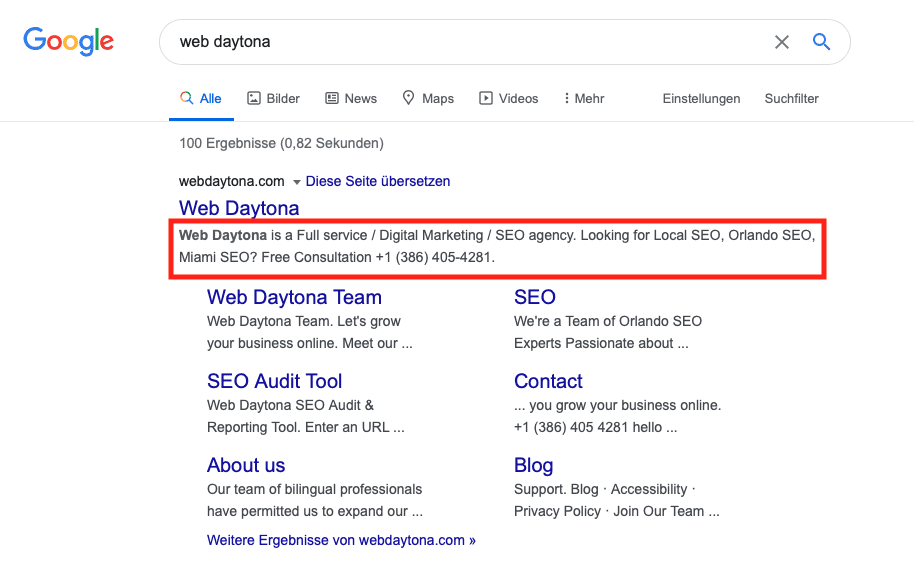Image resolution: width=914 pixels, height=567 pixels.
Task: Switch to the Maps tab
Action: (x=428, y=98)
